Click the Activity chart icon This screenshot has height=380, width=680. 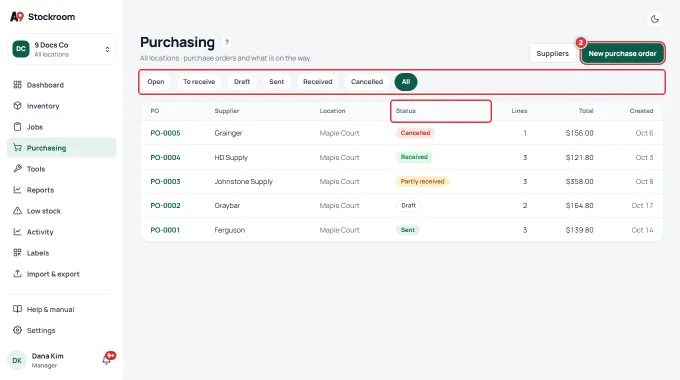[x=17, y=232]
